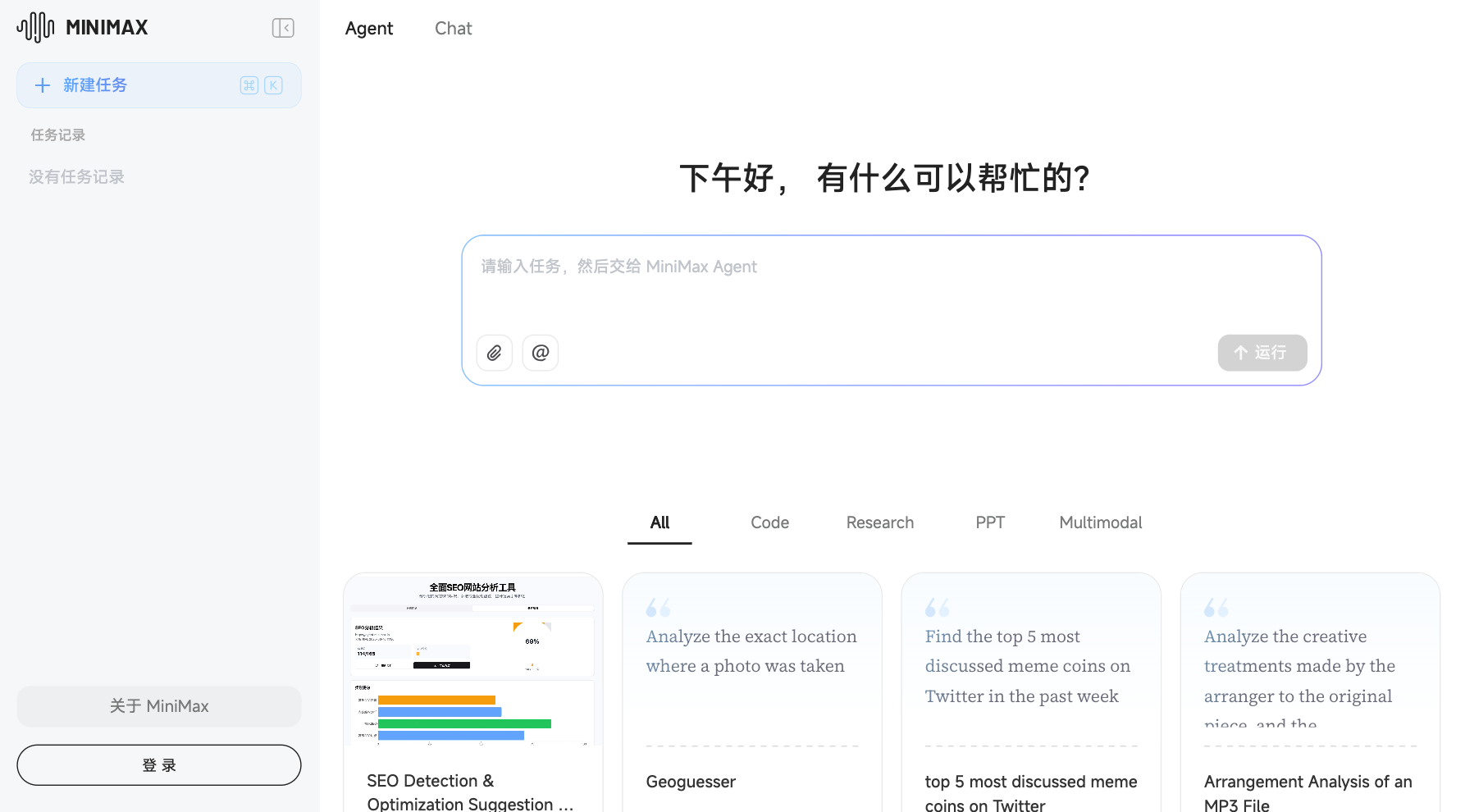
Task: Click the 运行 run button with arrow
Action: coord(1262,353)
